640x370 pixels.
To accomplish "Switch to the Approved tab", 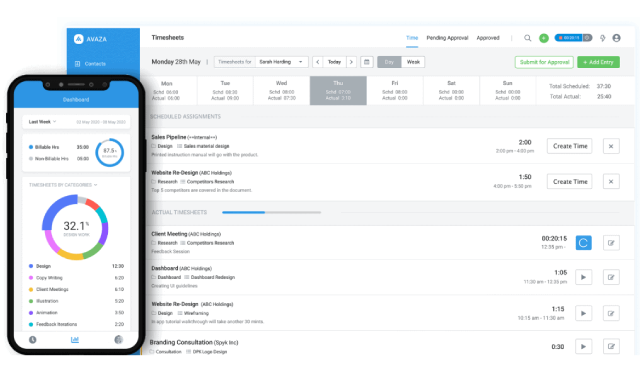I will coord(488,38).
